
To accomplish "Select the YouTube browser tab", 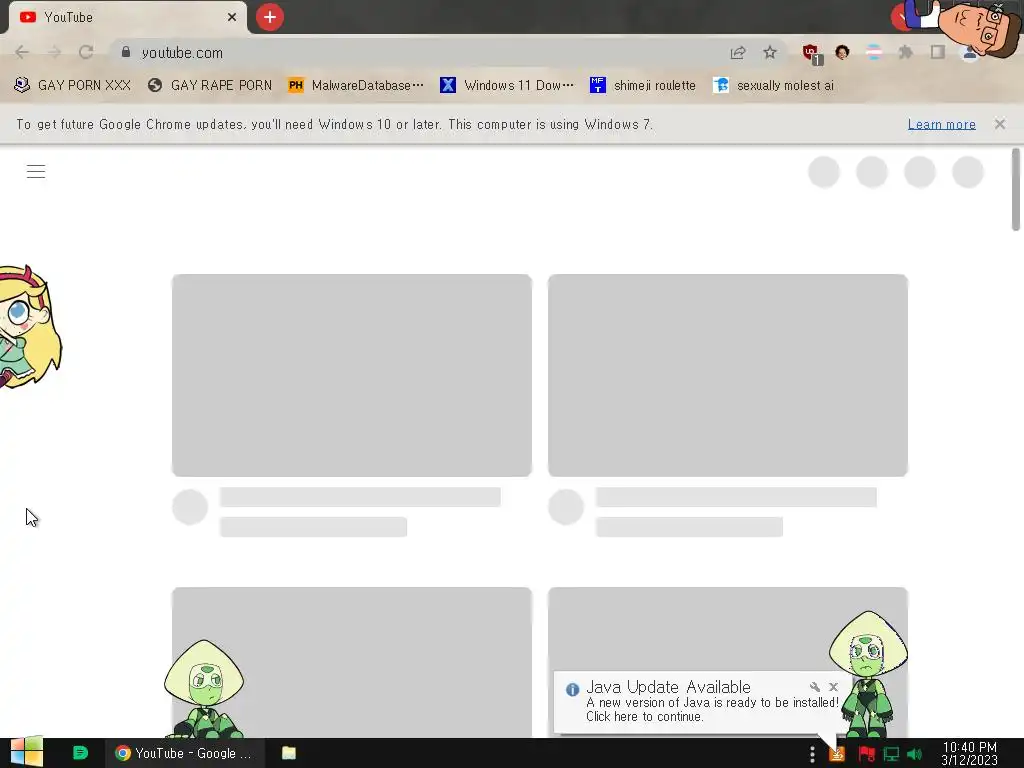I will pyautogui.click(x=124, y=17).
